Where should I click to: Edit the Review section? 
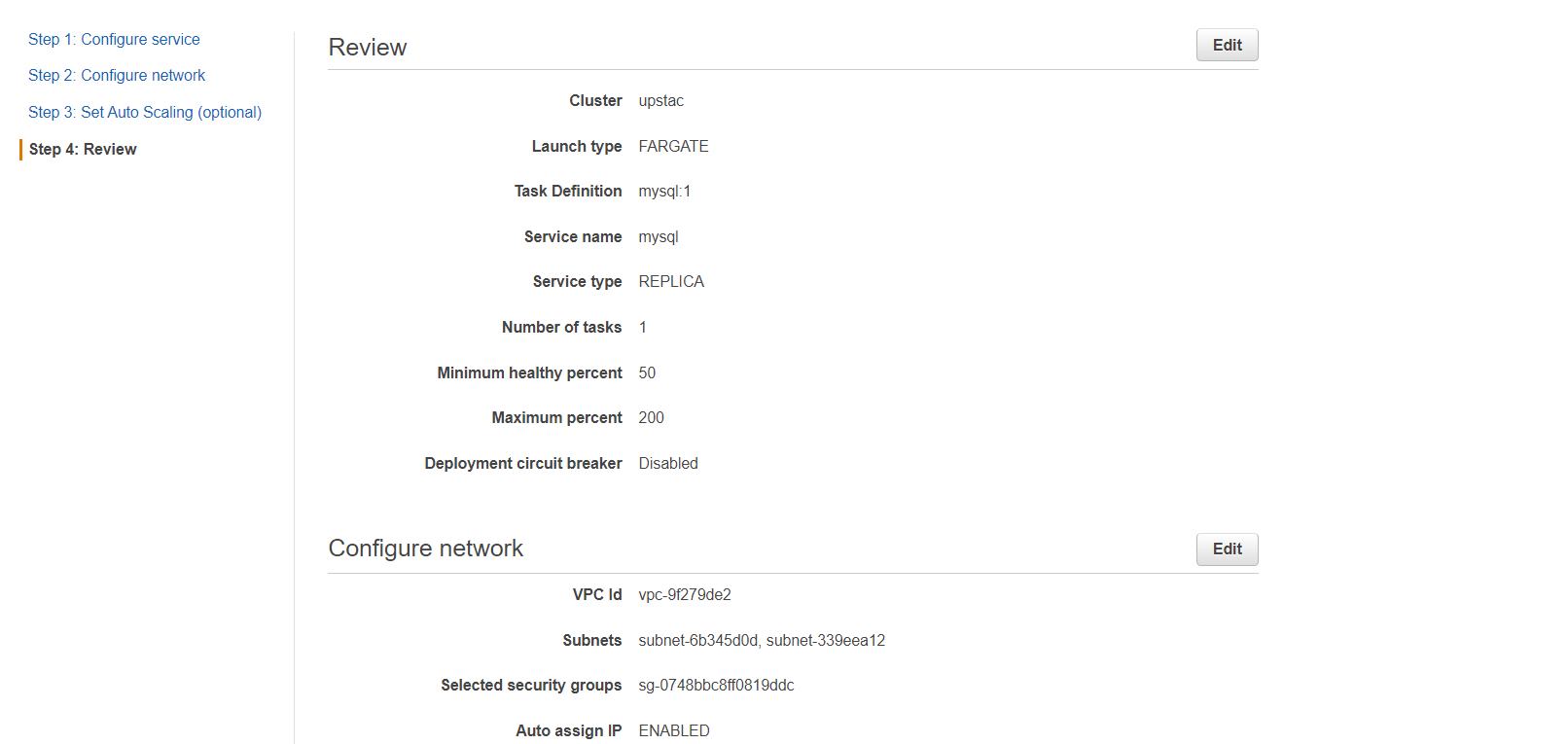1226,45
